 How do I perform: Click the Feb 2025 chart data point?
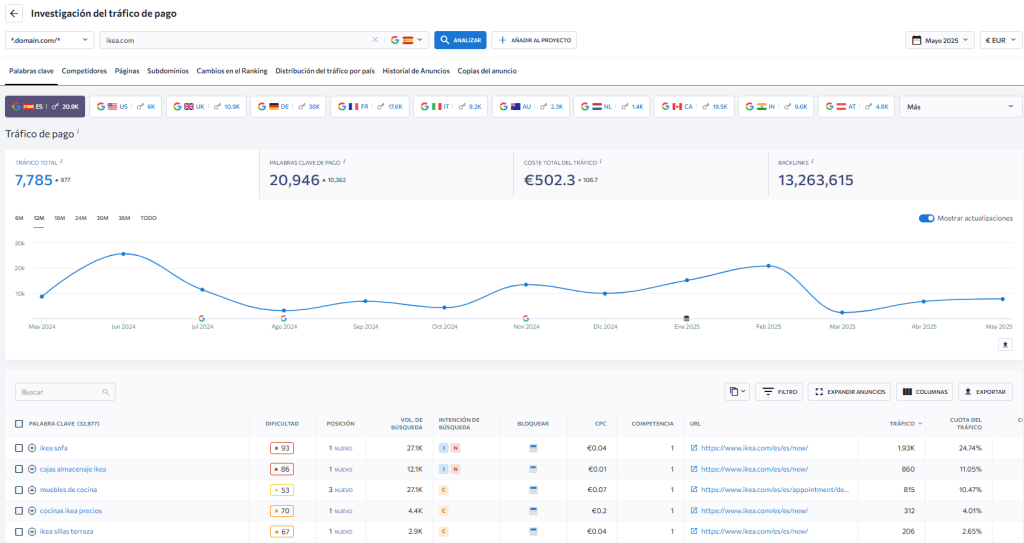tap(769, 266)
